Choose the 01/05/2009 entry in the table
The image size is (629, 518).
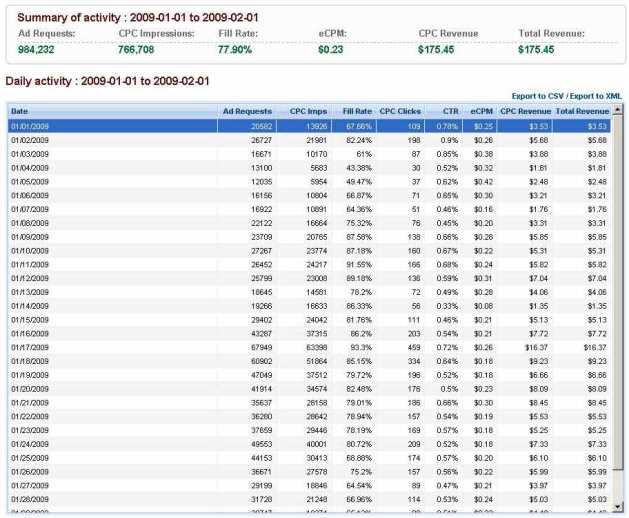pyautogui.click(x=300, y=181)
